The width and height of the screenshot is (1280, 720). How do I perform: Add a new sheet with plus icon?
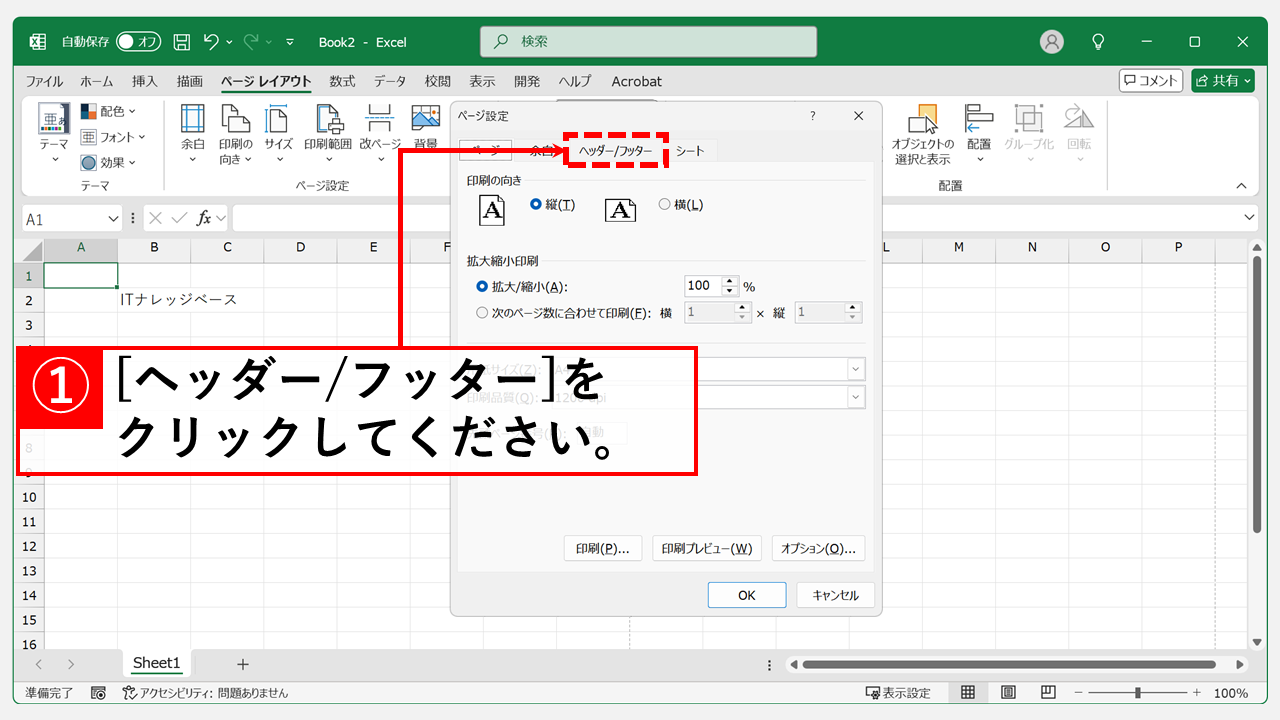tap(242, 664)
